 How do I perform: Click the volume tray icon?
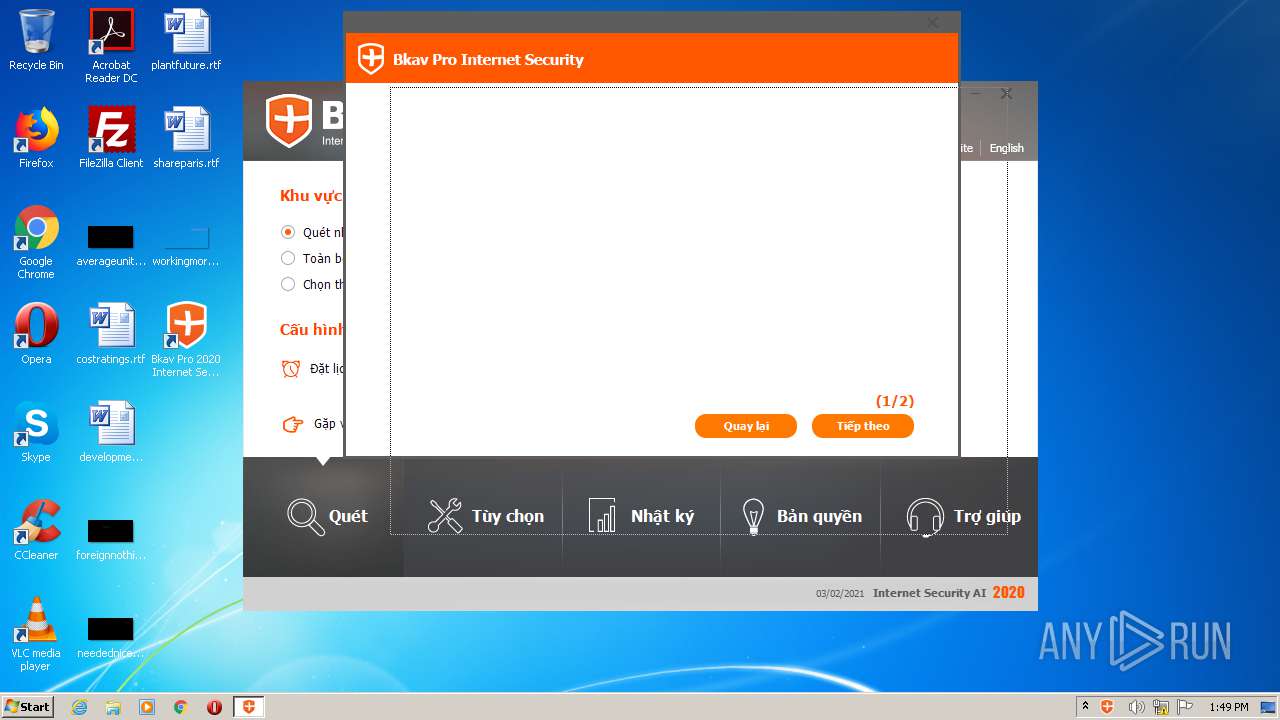tap(1136, 707)
